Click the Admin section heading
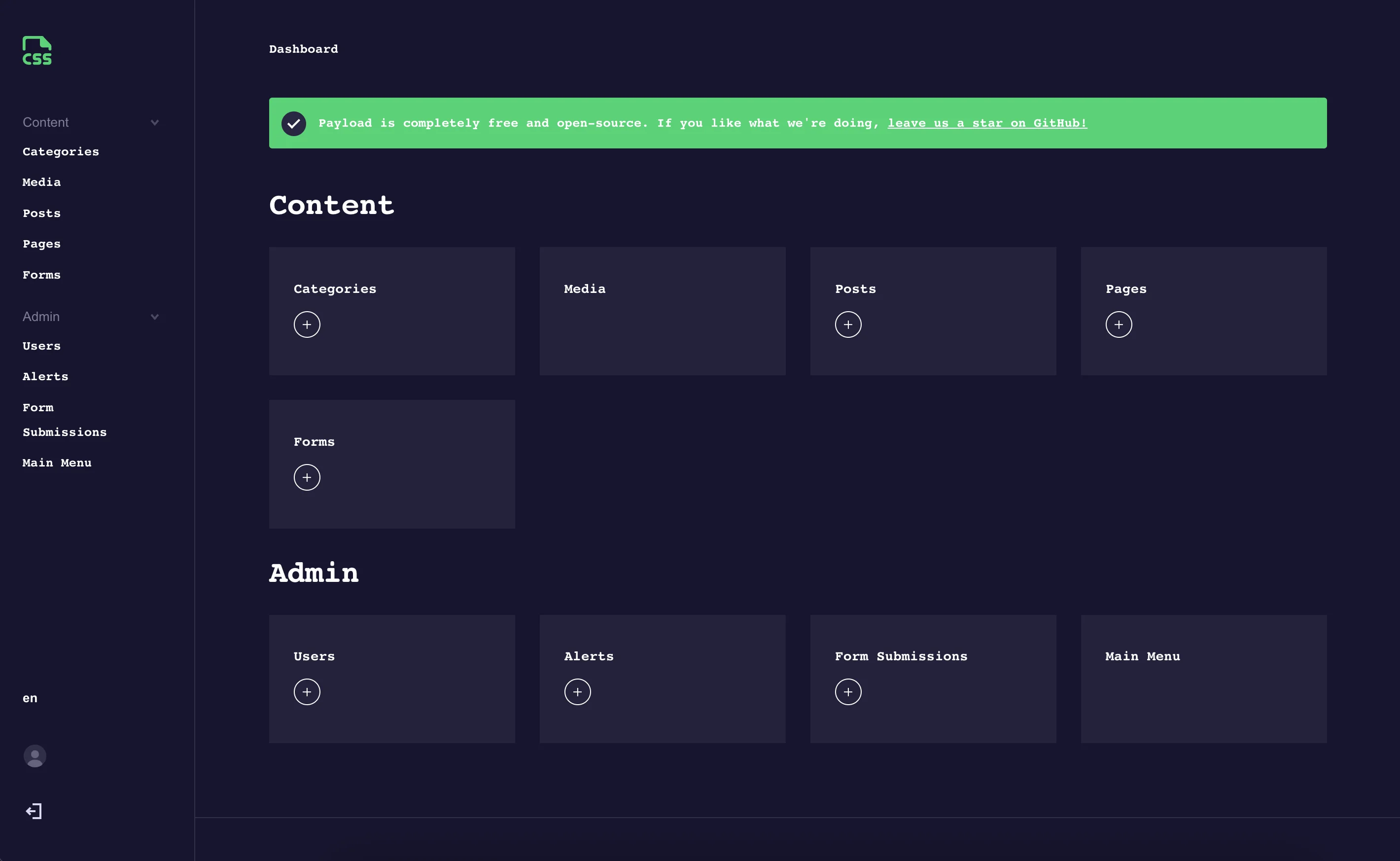The width and height of the screenshot is (1400, 861). pyautogui.click(x=314, y=573)
